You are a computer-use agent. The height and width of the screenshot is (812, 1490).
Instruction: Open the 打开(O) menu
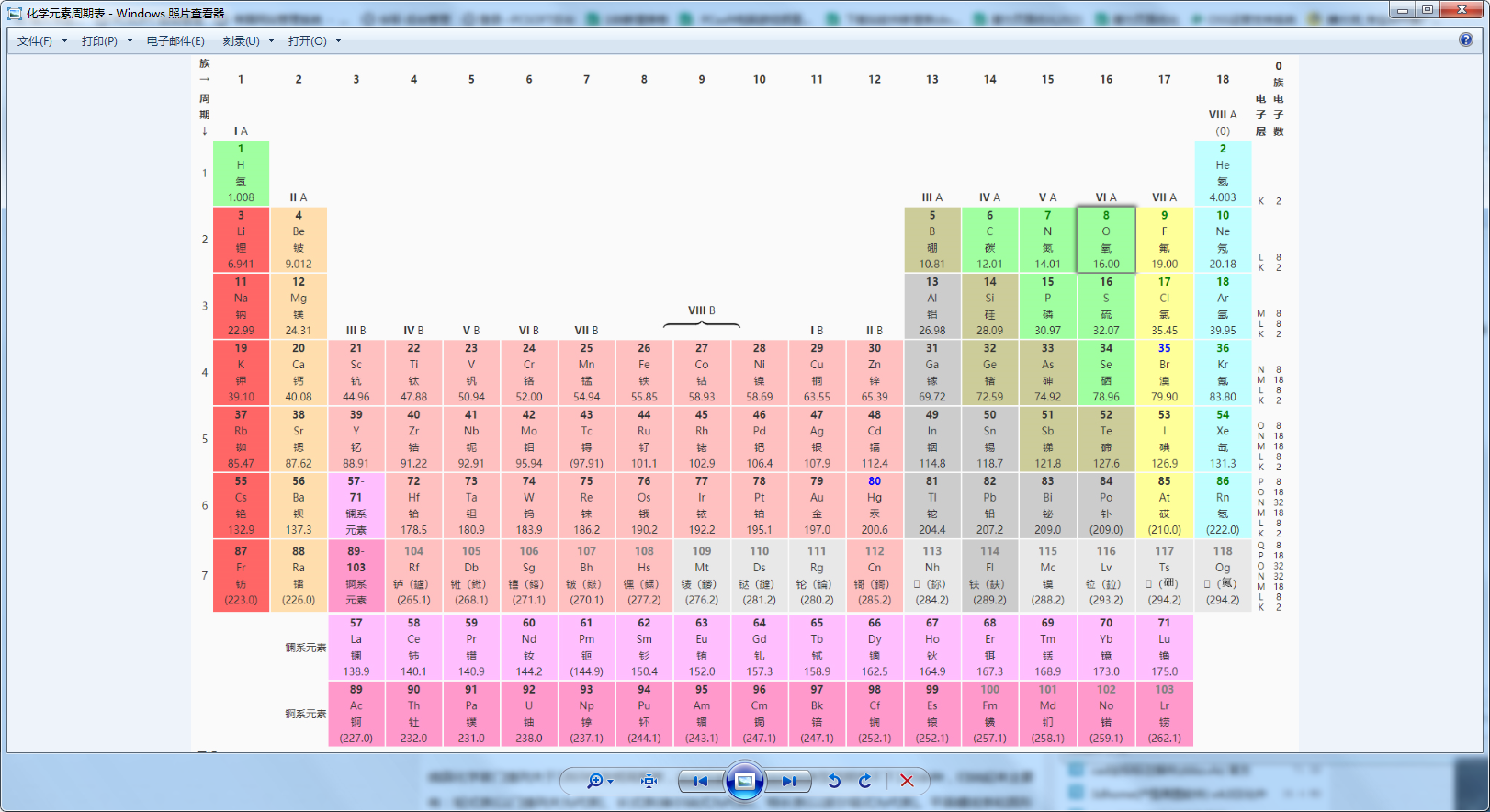314,41
